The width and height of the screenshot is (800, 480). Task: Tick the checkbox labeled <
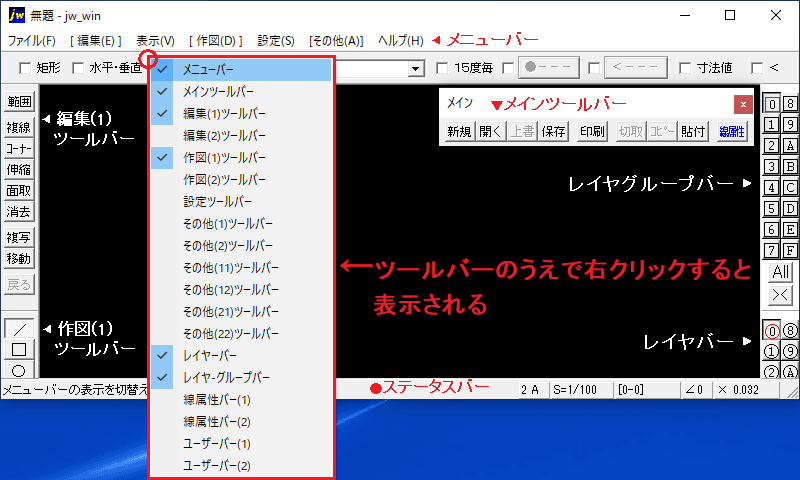pyautogui.click(x=757, y=68)
